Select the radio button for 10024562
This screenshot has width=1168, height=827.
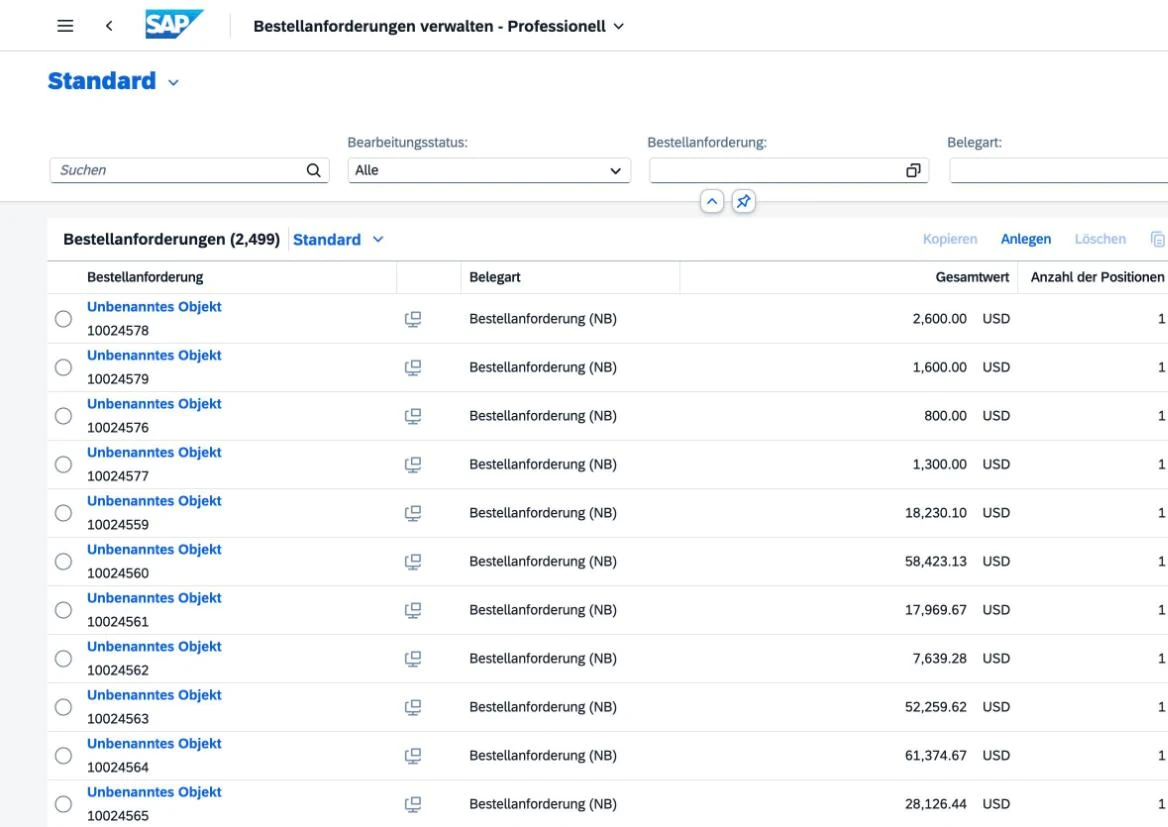(63, 658)
